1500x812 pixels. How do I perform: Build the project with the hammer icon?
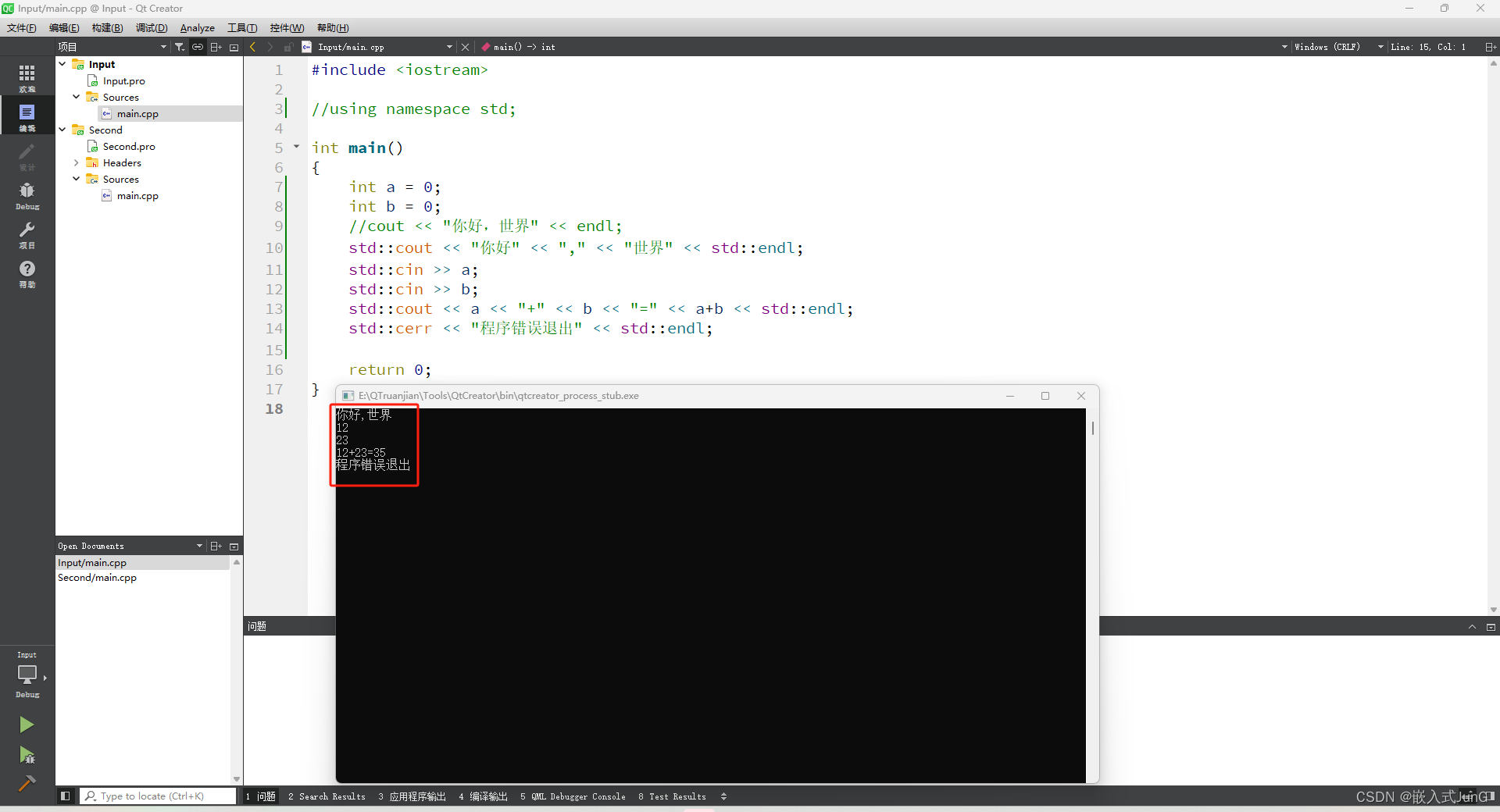[x=27, y=783]
